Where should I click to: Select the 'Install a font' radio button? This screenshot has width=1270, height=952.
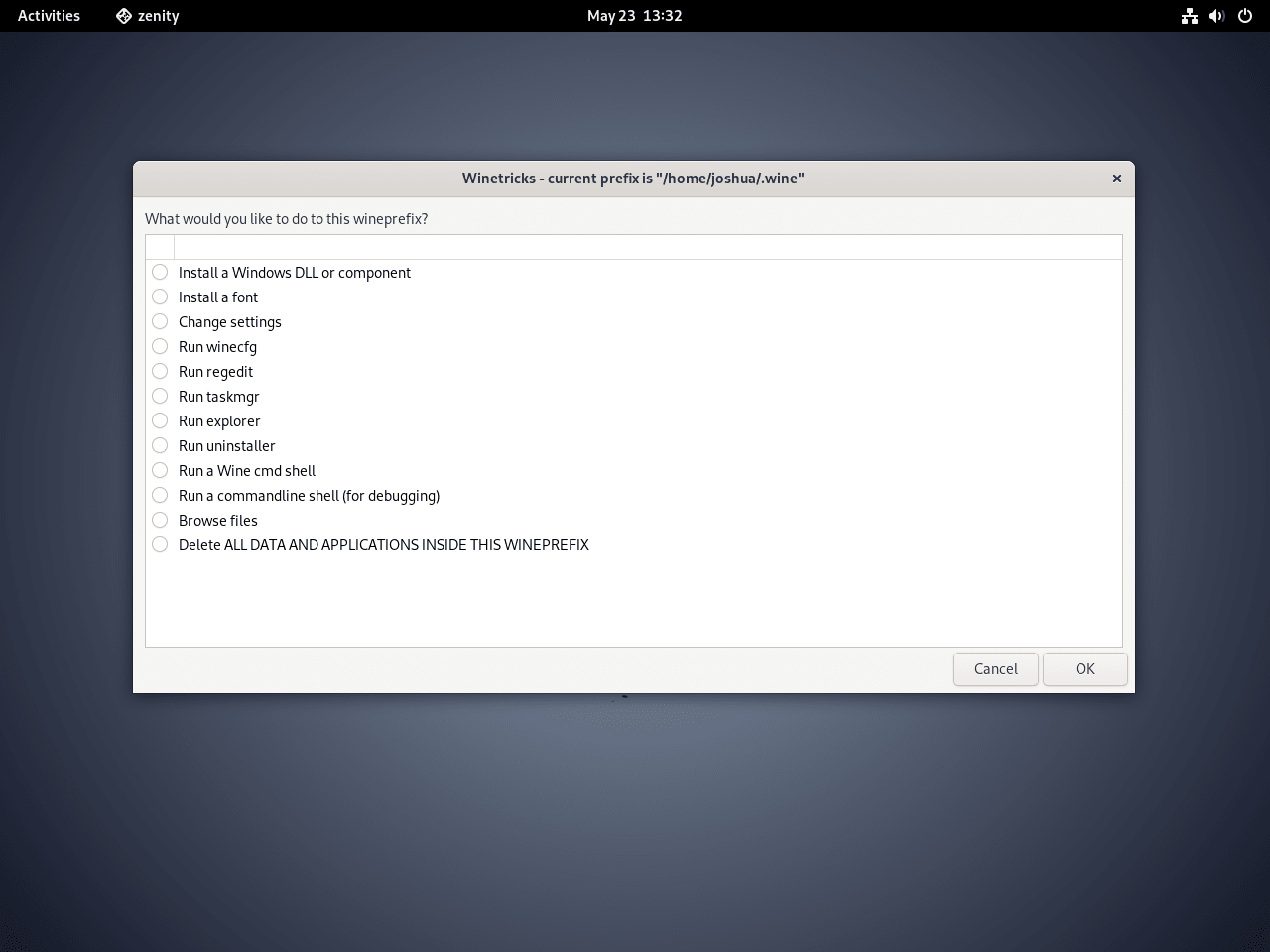[160, 297]
